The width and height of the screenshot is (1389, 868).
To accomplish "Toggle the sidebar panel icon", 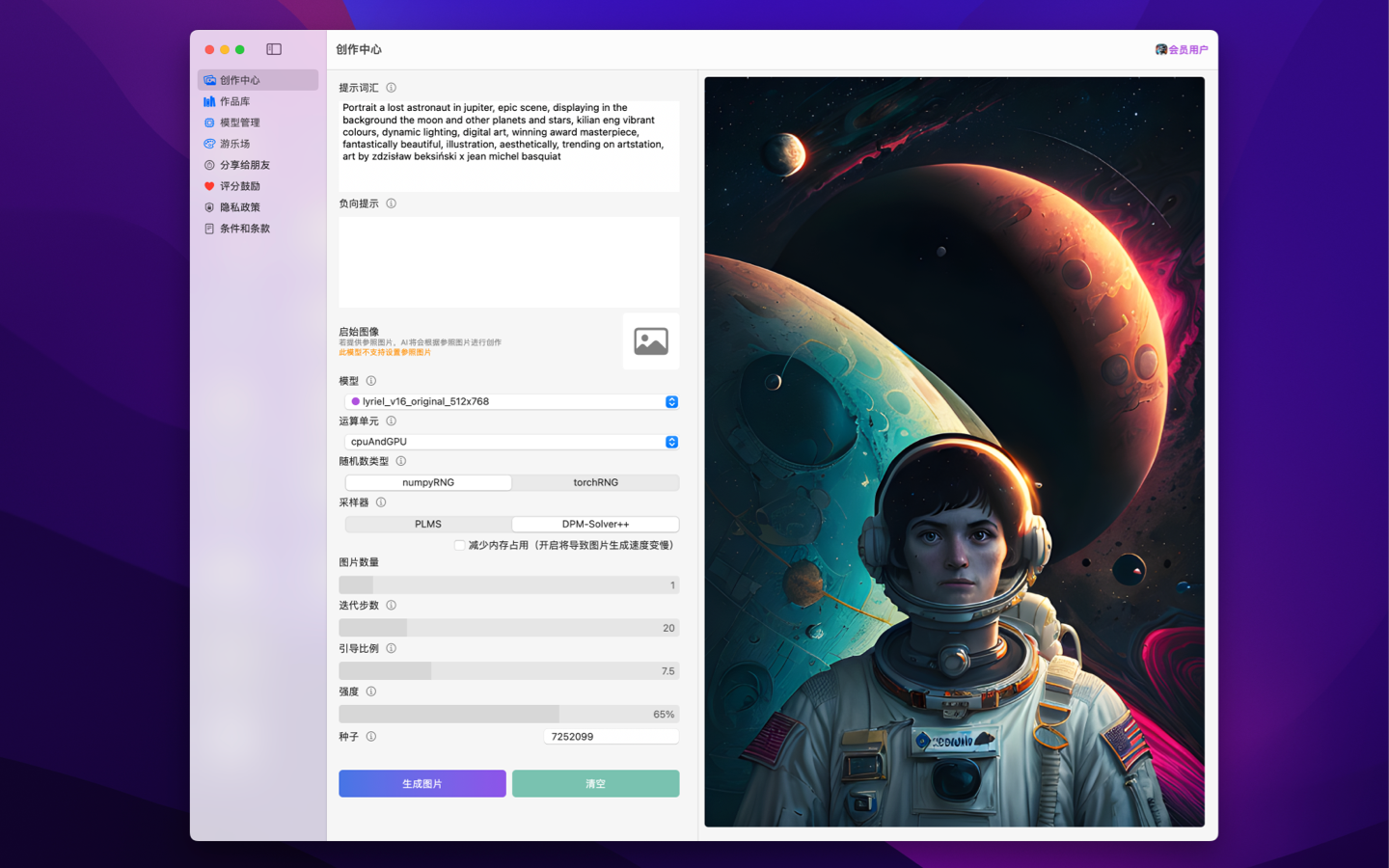I will [274, 49].
